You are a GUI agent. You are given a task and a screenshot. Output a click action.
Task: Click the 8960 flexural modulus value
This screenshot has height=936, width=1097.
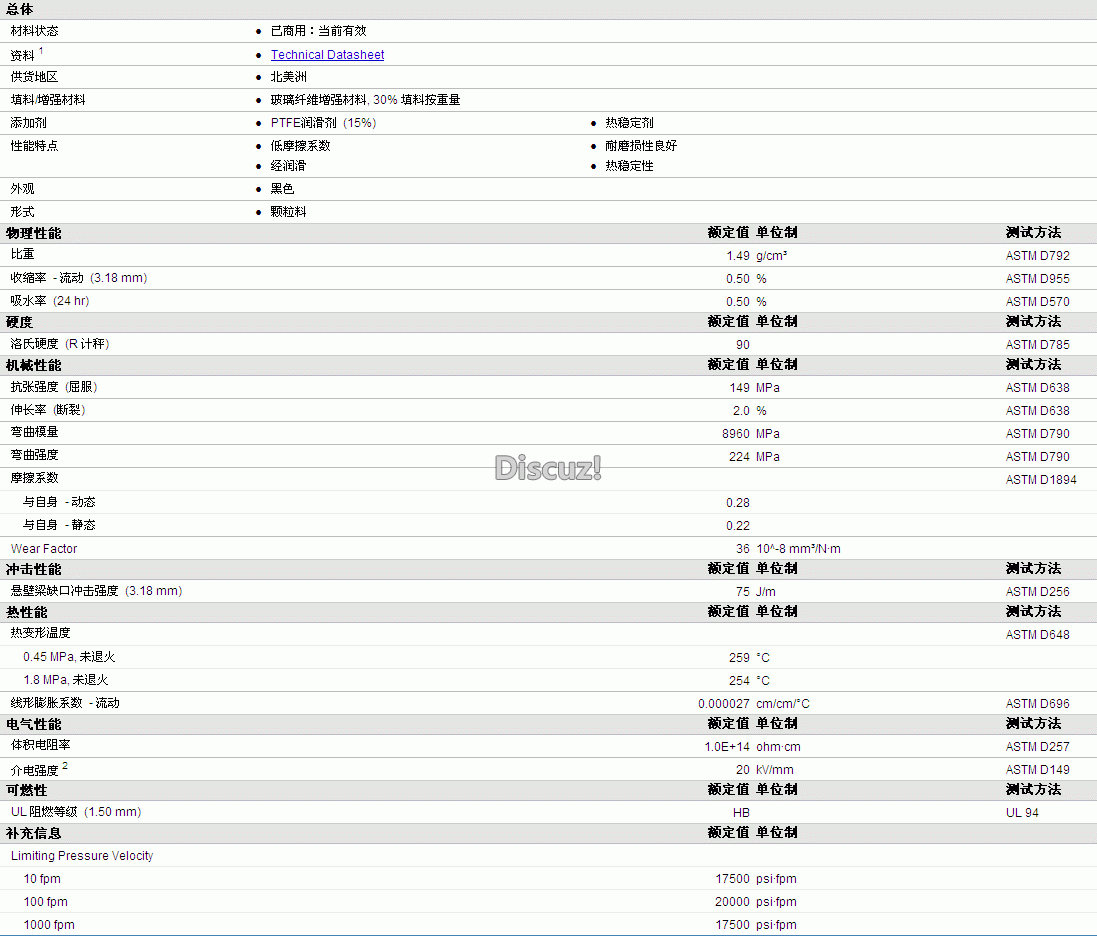pyautogui.click(x=735, y=434)
